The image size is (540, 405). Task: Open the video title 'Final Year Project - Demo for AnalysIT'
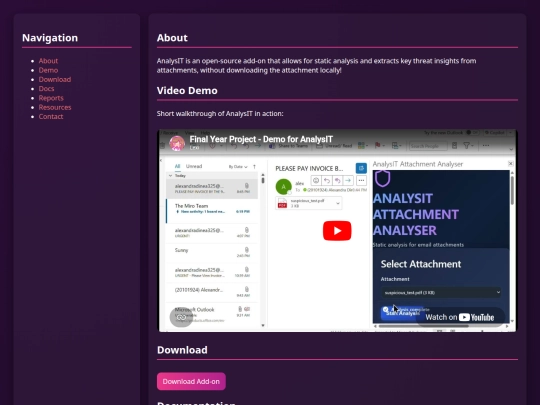click(261, 139)
